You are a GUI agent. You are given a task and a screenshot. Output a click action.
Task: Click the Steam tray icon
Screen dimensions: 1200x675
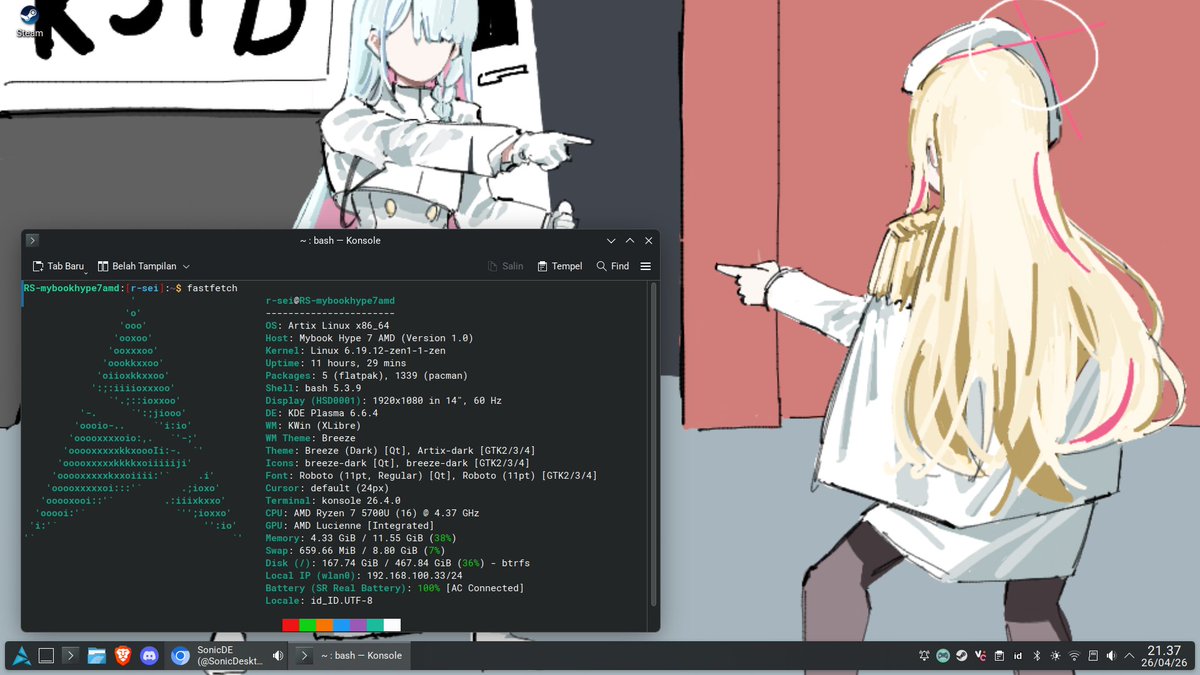(961, 656)
